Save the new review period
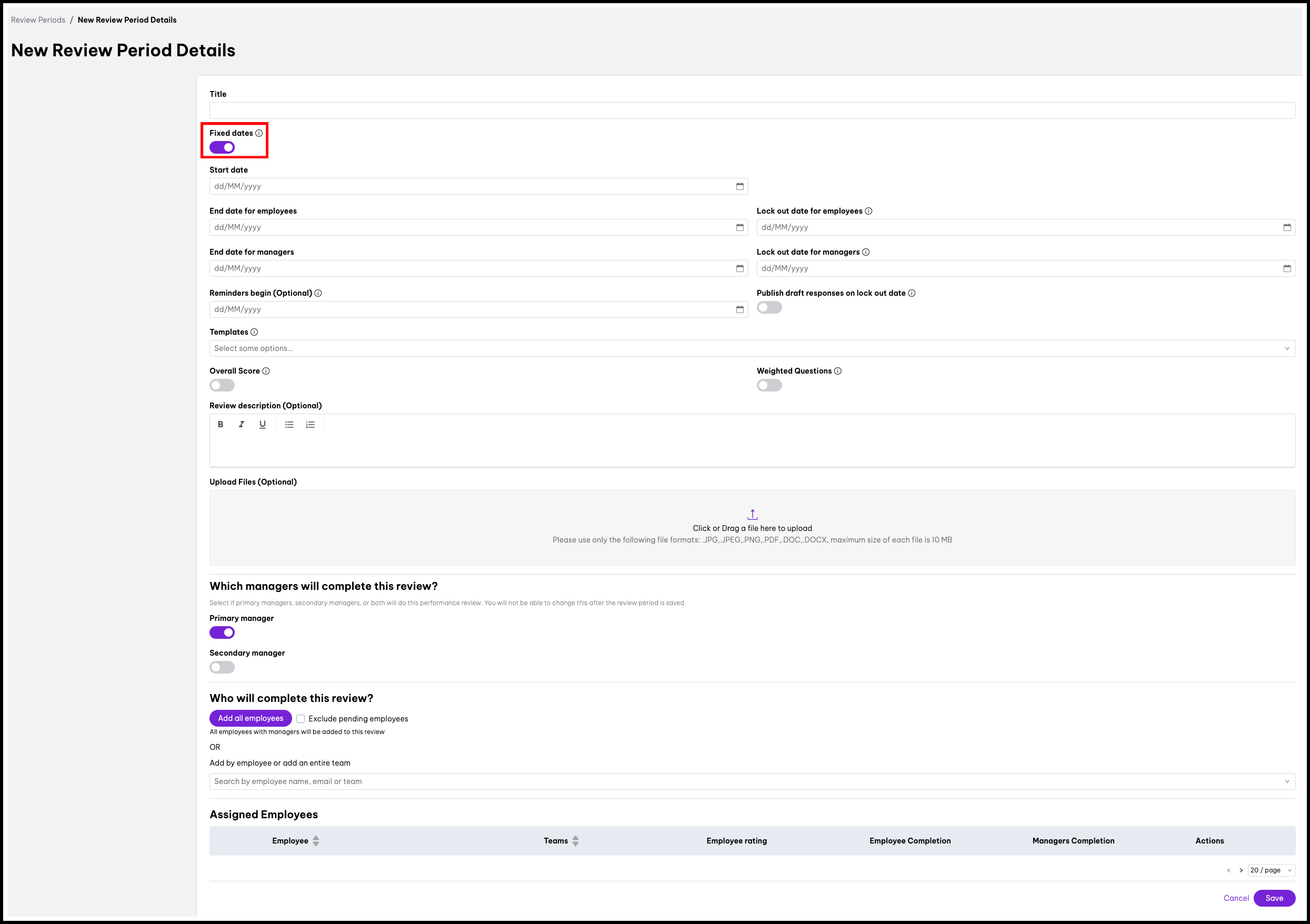 coord(1274,898)
